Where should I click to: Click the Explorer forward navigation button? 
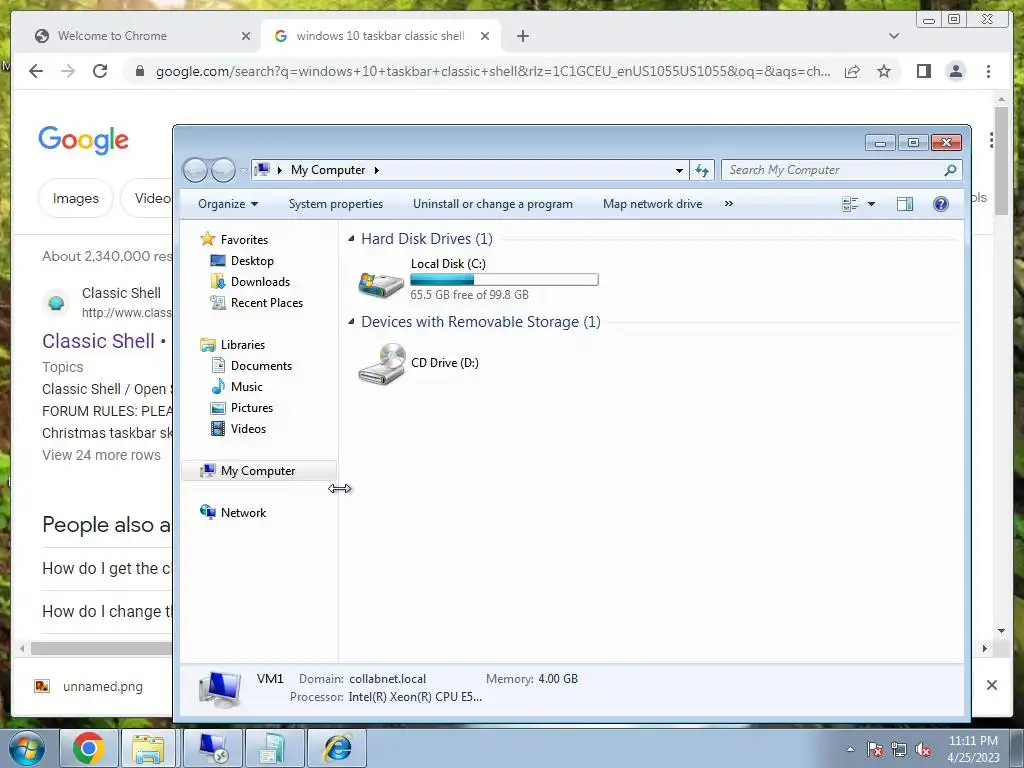pyautogui.click(x=223, y=170)
